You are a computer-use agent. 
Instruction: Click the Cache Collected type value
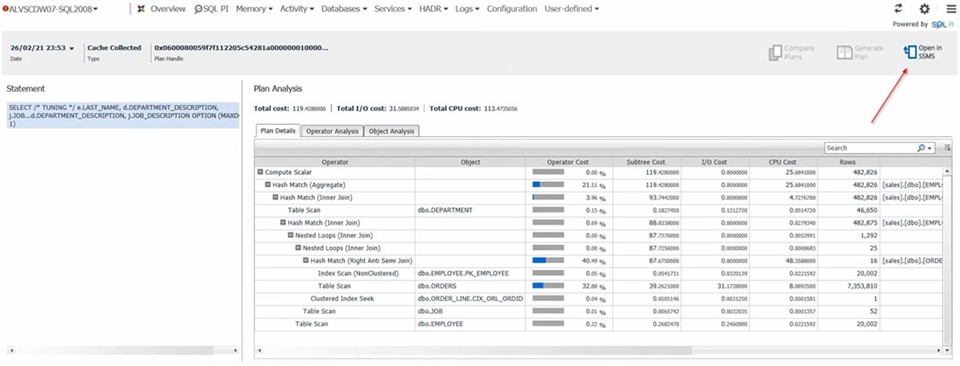coord(114,48)
